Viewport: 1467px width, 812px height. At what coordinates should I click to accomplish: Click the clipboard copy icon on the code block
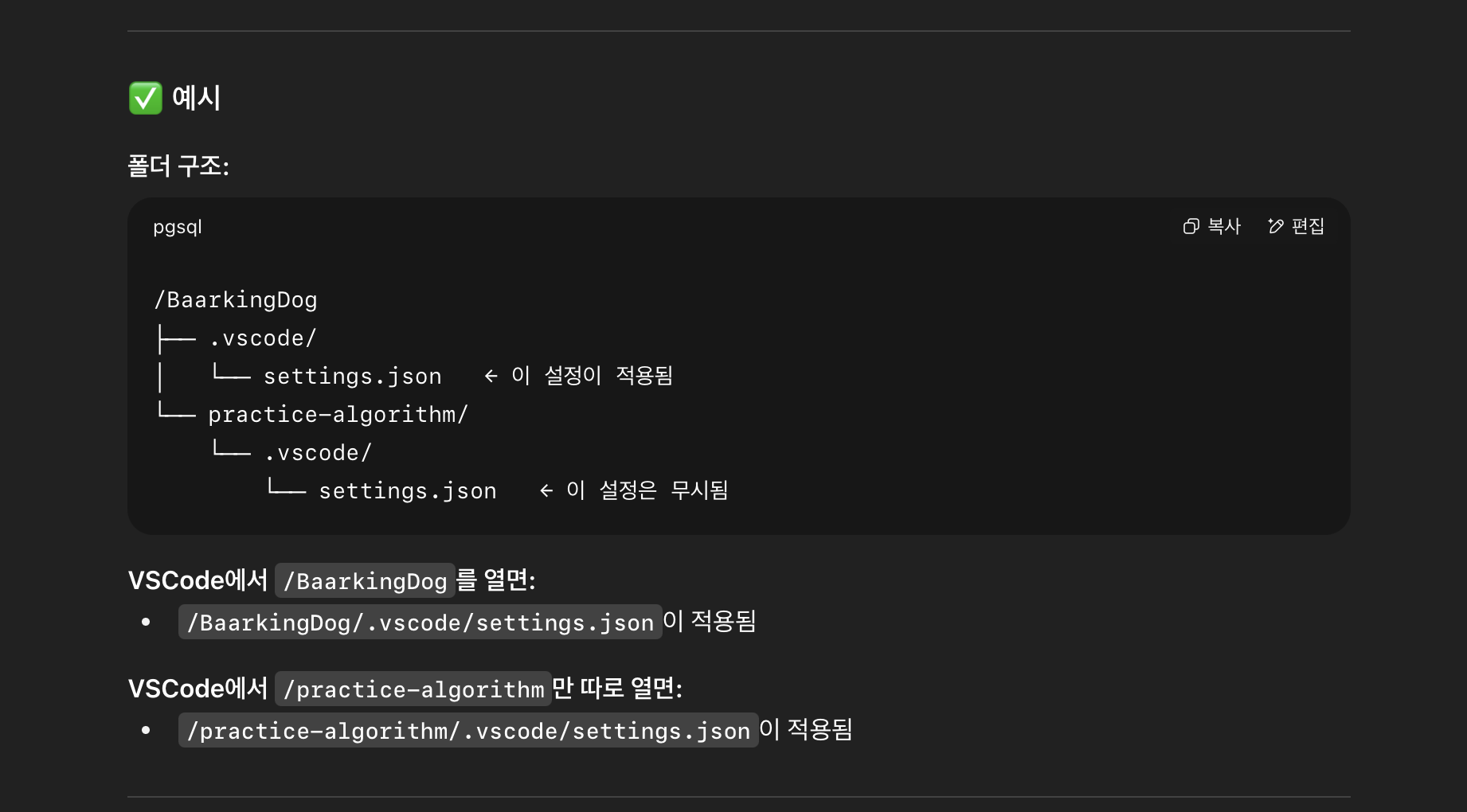tap(1191, 227)
